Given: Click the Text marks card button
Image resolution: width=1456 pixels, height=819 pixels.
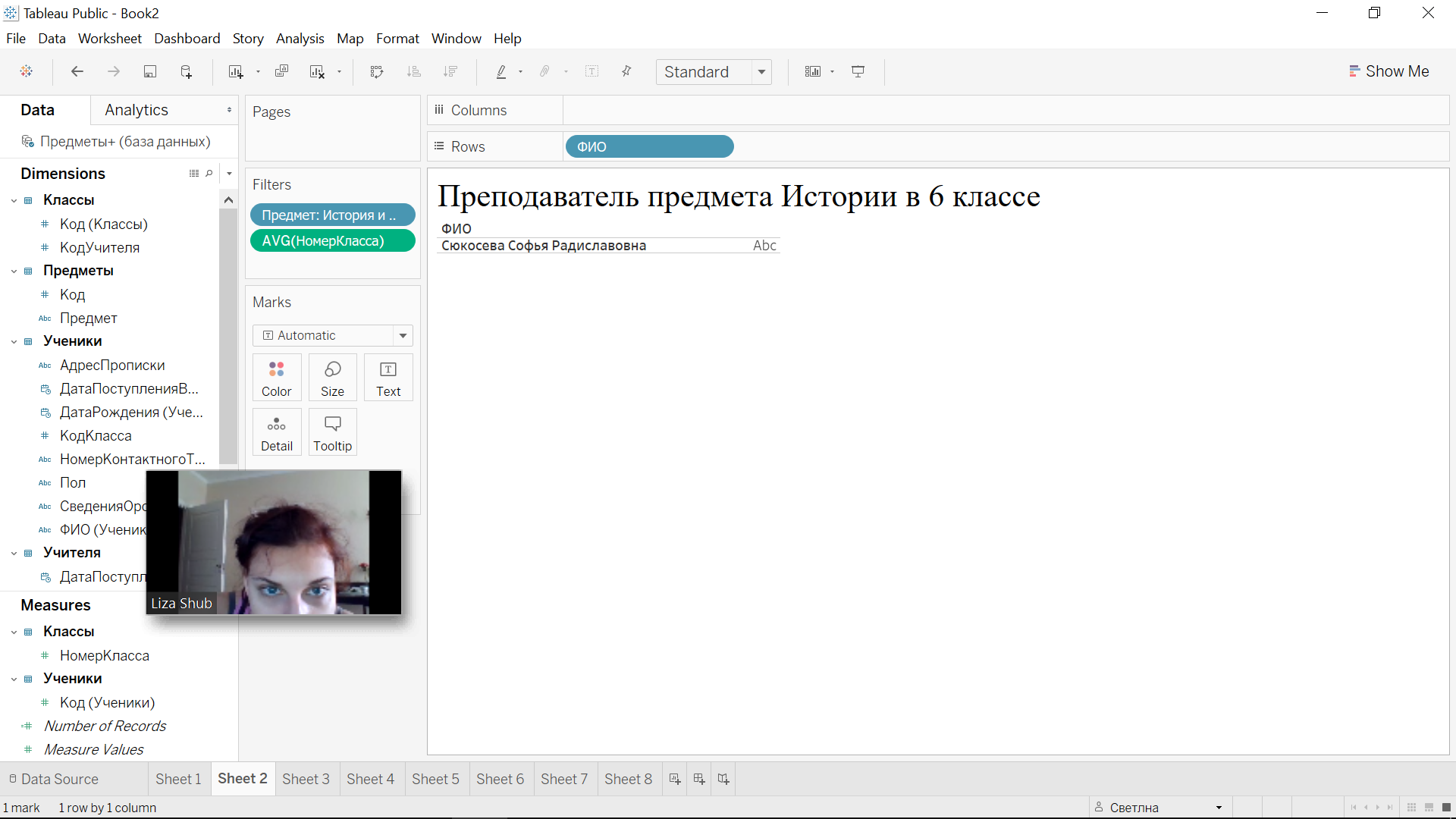Looking at the screenshot, I should 388,378.
